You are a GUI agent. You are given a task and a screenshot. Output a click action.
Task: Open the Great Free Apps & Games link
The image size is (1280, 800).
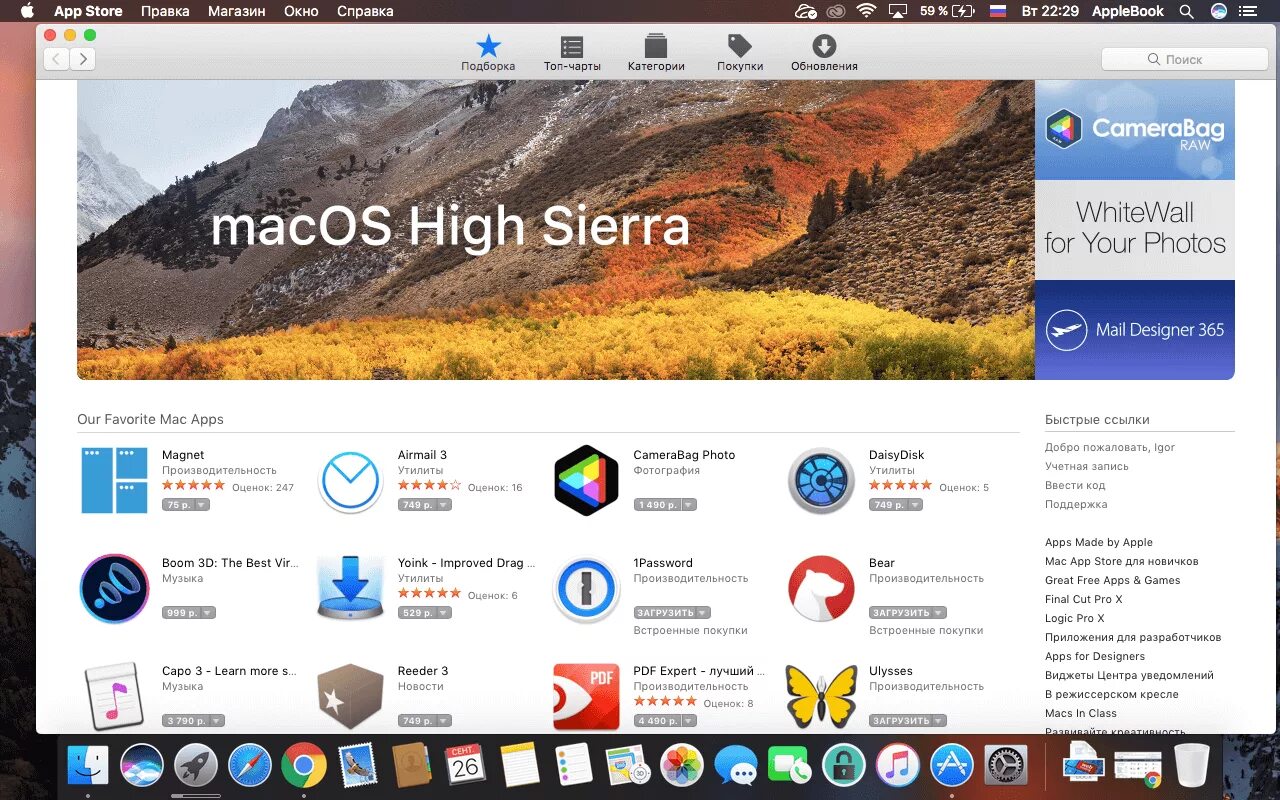pyautogui.click(x=1113, y=581)
